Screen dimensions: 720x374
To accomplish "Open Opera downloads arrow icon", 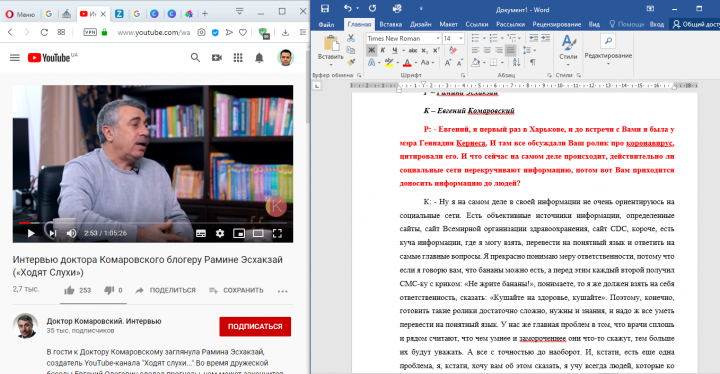I will tap(285, 32).
